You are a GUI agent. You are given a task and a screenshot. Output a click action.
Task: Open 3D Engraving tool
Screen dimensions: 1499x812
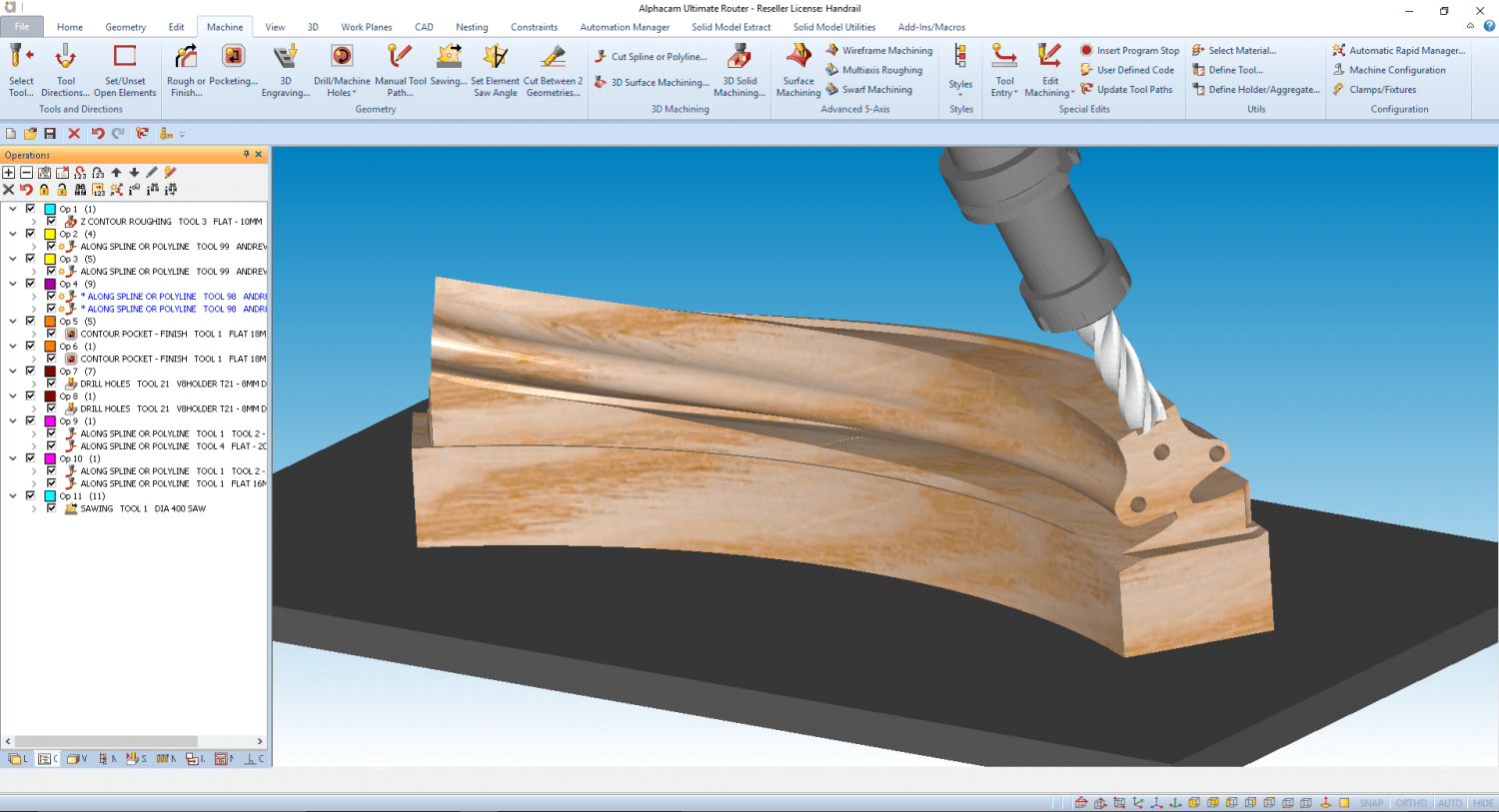coord(286,69)
